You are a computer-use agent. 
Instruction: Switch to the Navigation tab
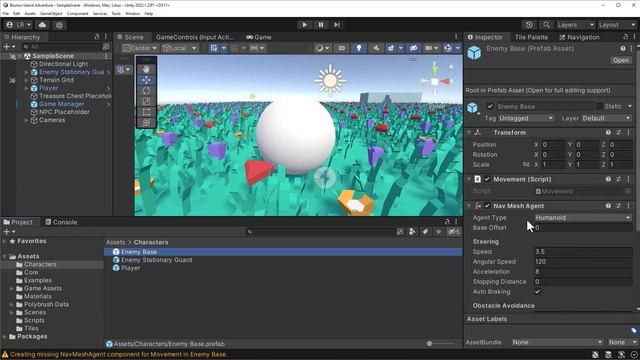pos(579,37)
